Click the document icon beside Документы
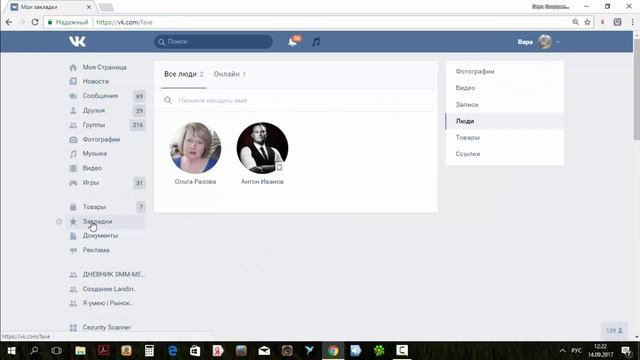The height and width of the screenshot is (360, 640). pyautogui.click(x=73, y=236)
